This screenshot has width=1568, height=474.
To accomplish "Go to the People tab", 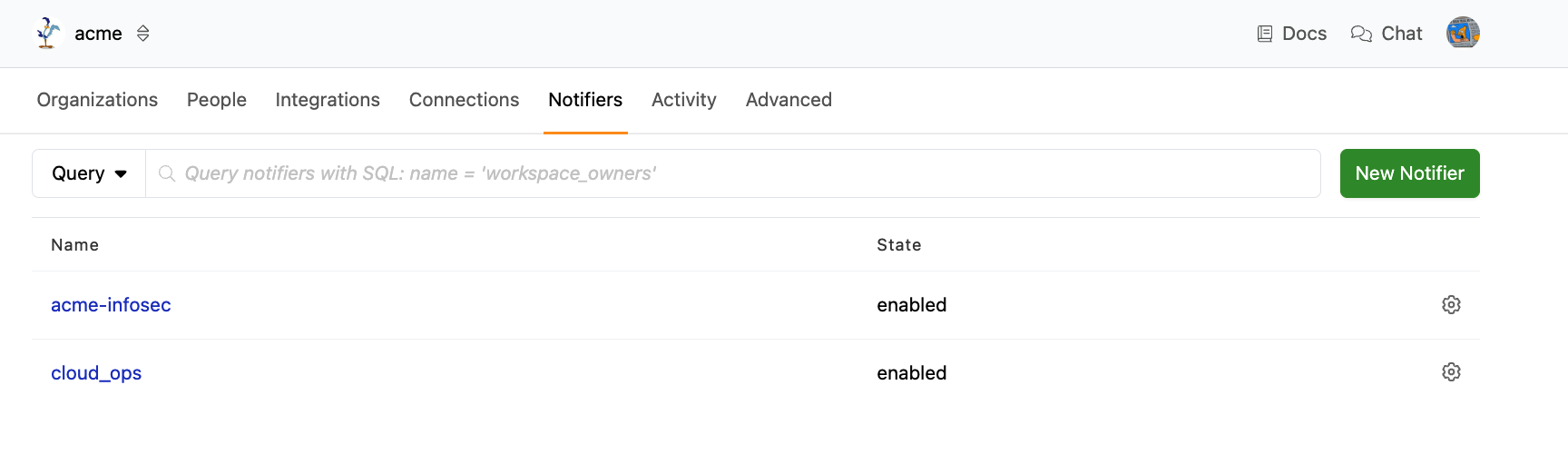I will (217, 100).
